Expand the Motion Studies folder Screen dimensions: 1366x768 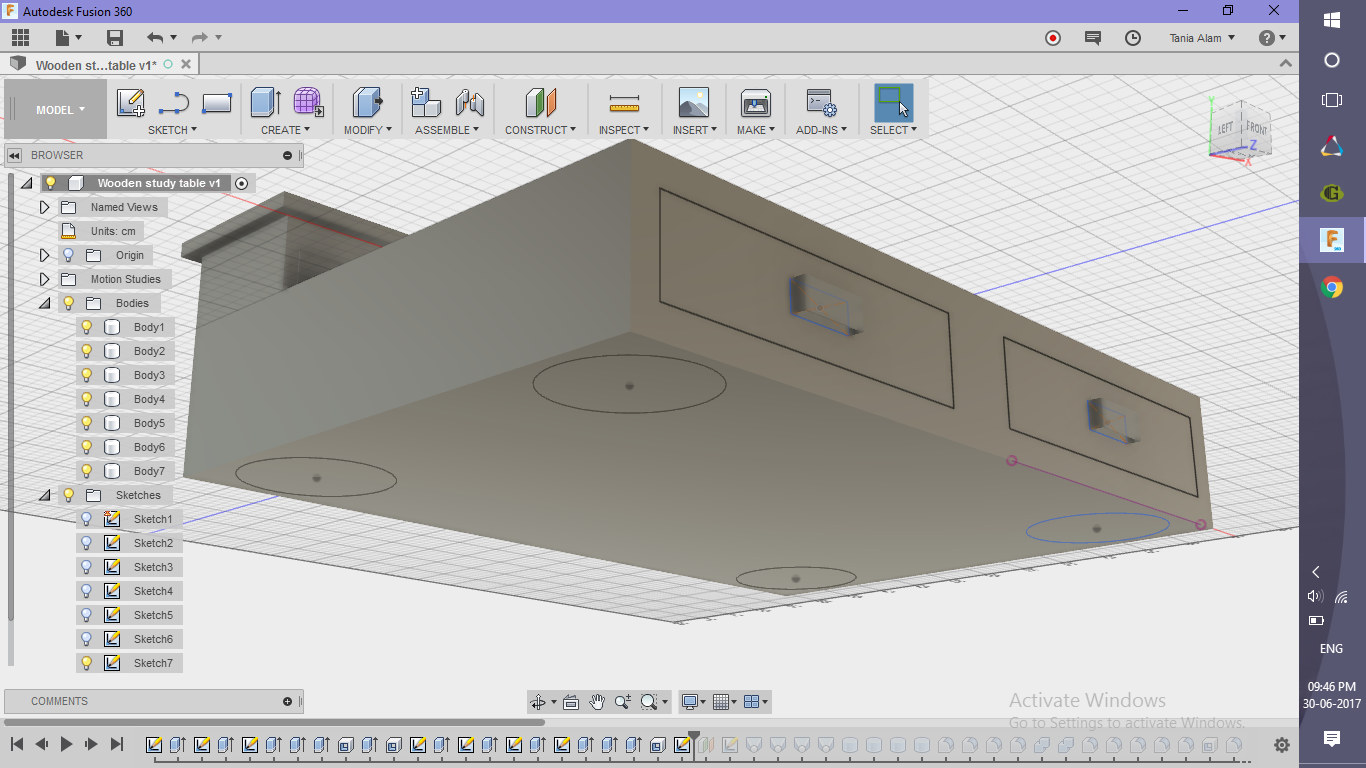pyautogui.click(x=44, y=279)
